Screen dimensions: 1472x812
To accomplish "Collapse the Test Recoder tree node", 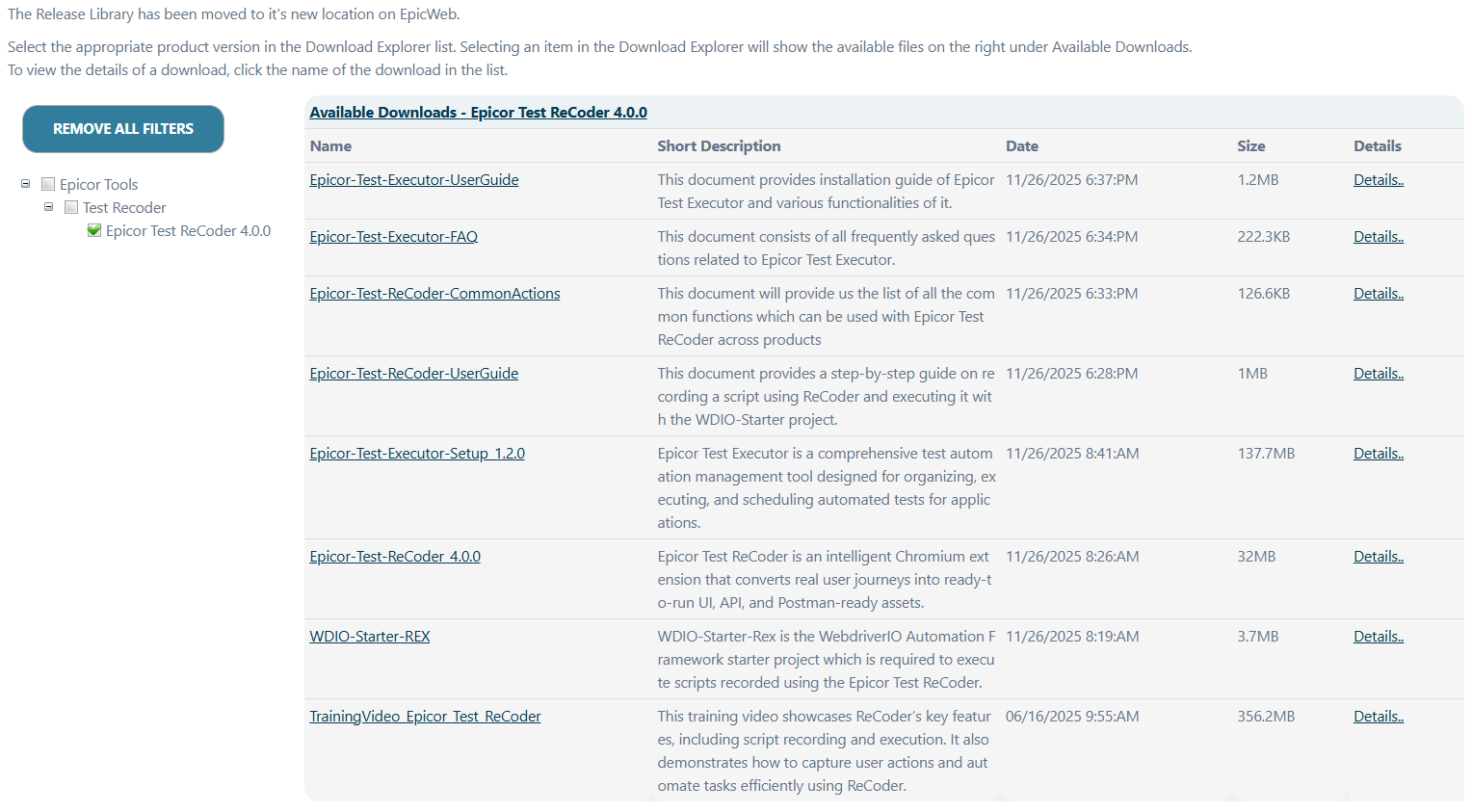I will (x=49, y=206).
